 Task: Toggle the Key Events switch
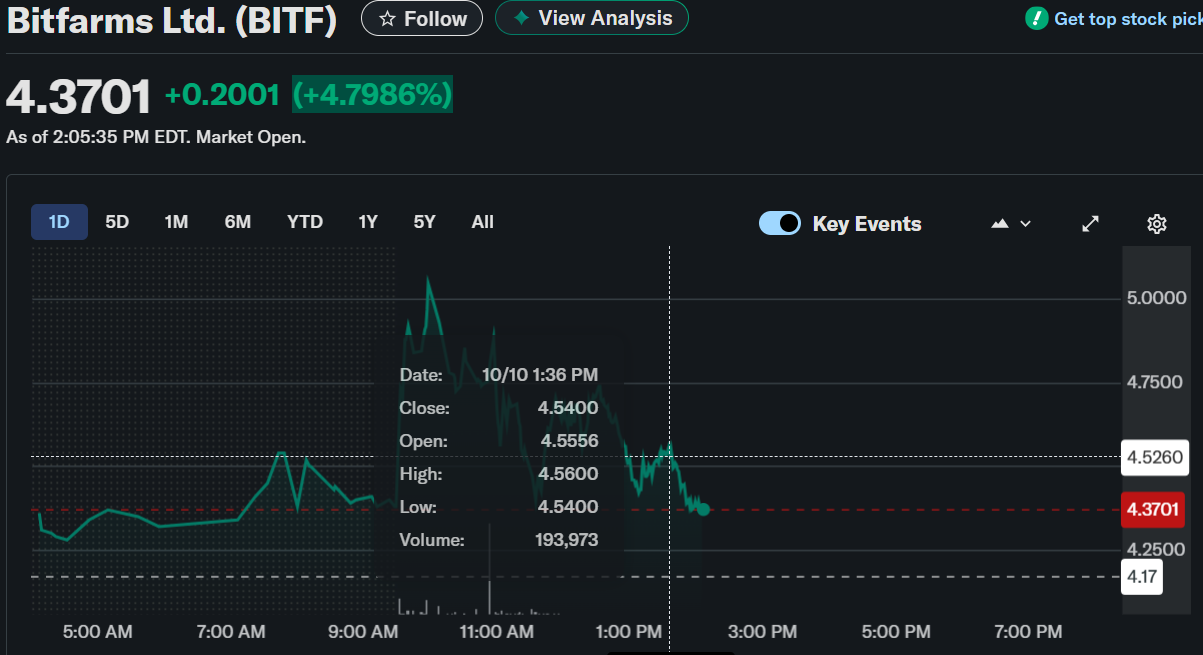[780, 223]
